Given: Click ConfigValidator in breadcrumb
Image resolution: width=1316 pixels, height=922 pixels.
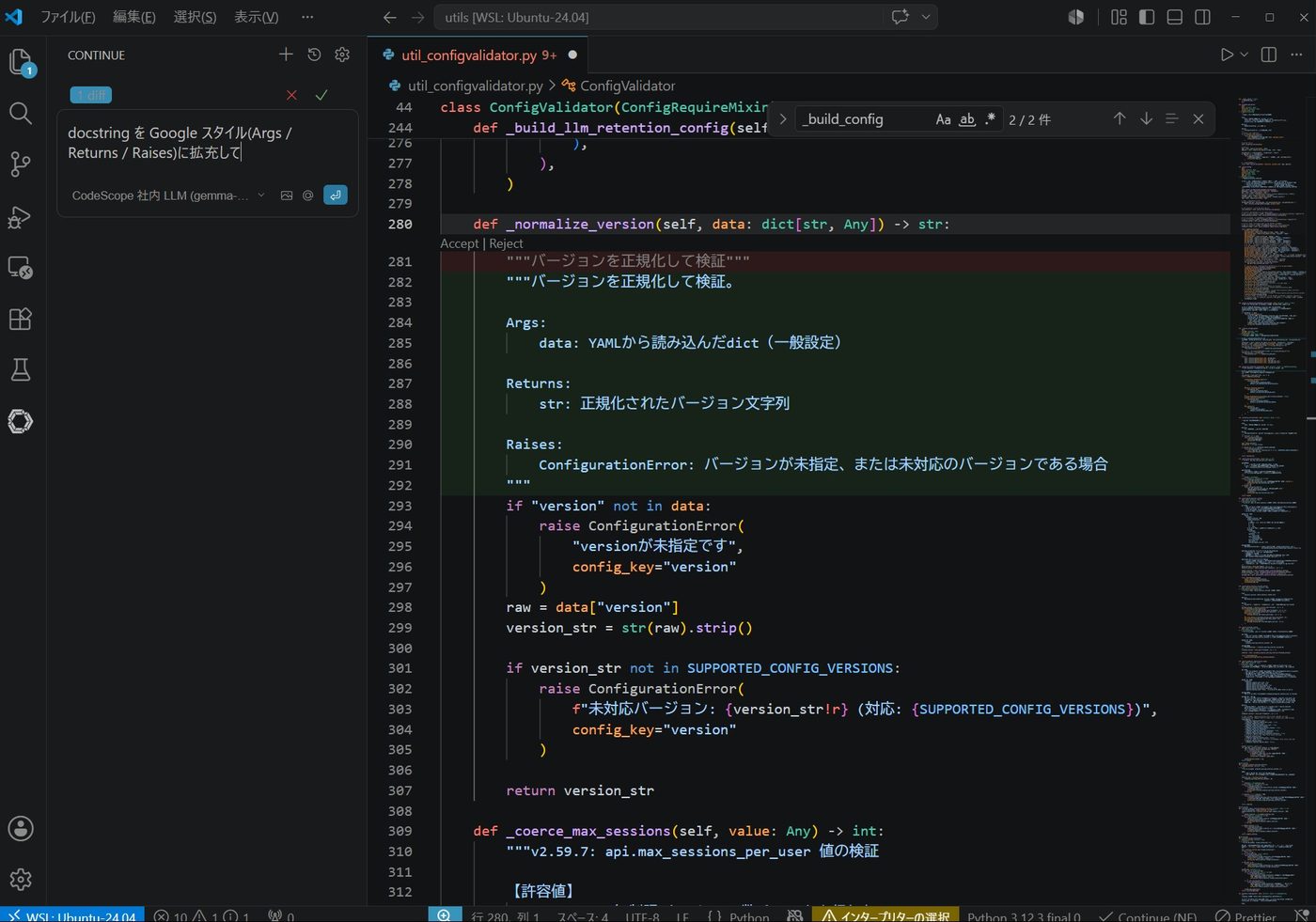Looking at the screenshot, I should point(628,86).
